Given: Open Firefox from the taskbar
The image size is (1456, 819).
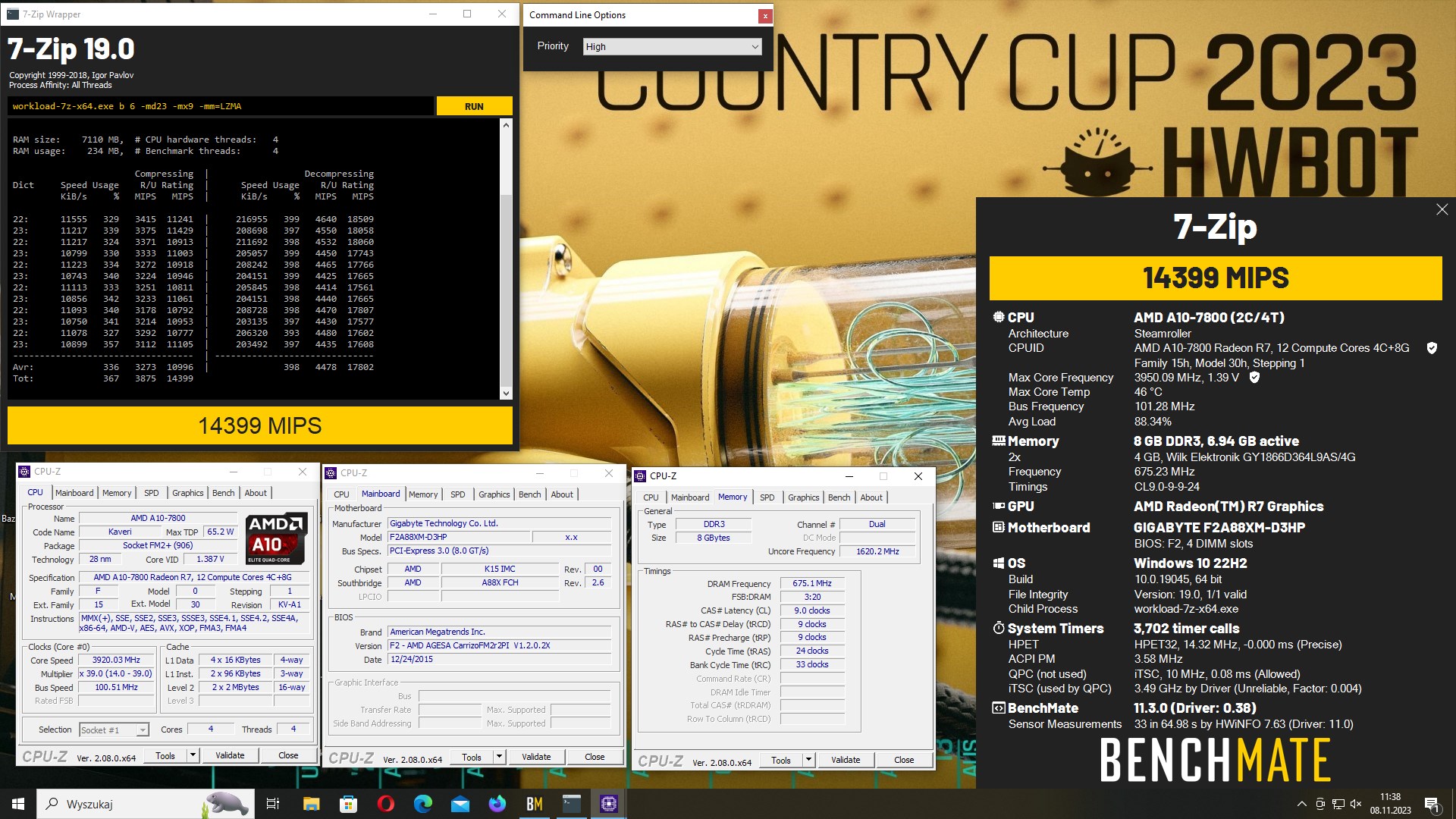Looking at the screenshot, I should click(497, 804).
